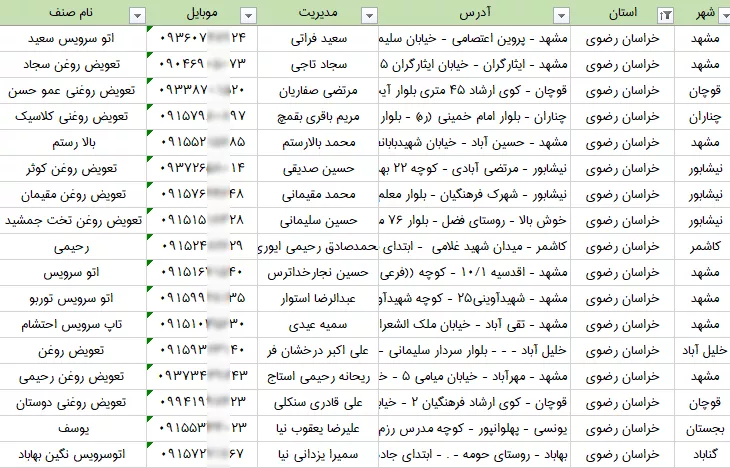Select cell اتو سرویس توربو

pos(73,298)
